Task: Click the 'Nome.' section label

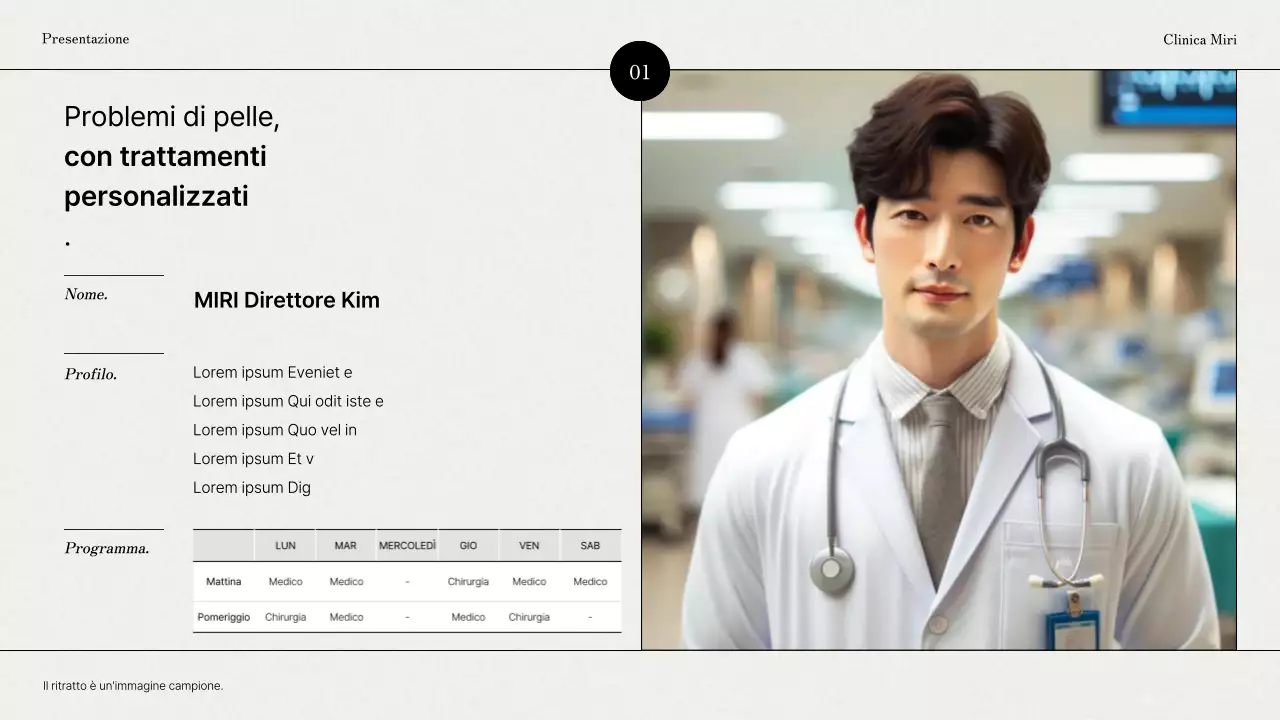Action: (86, 294)
